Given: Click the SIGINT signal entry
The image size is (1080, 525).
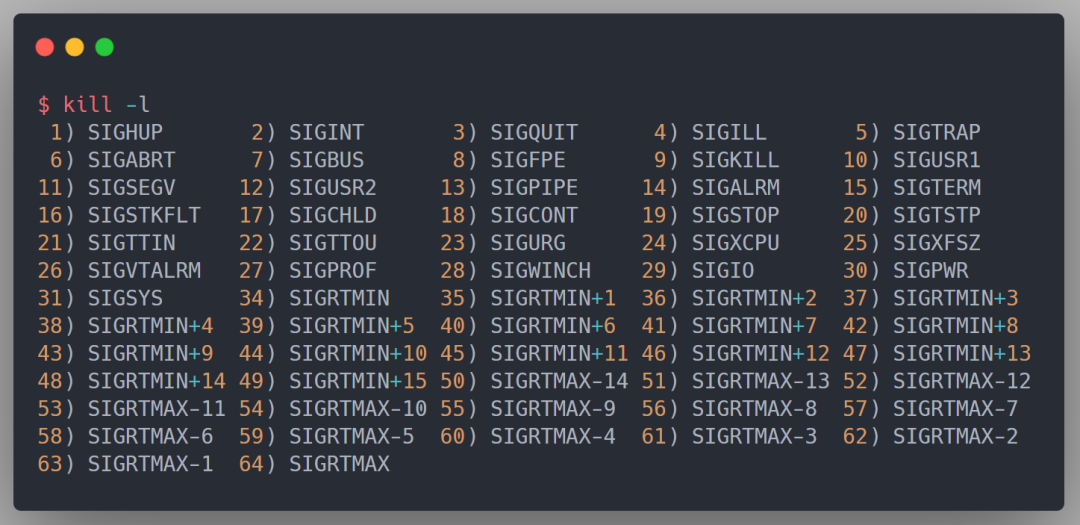Looking at the screenshot, I should pyautogui.click(x=326, y=132).
